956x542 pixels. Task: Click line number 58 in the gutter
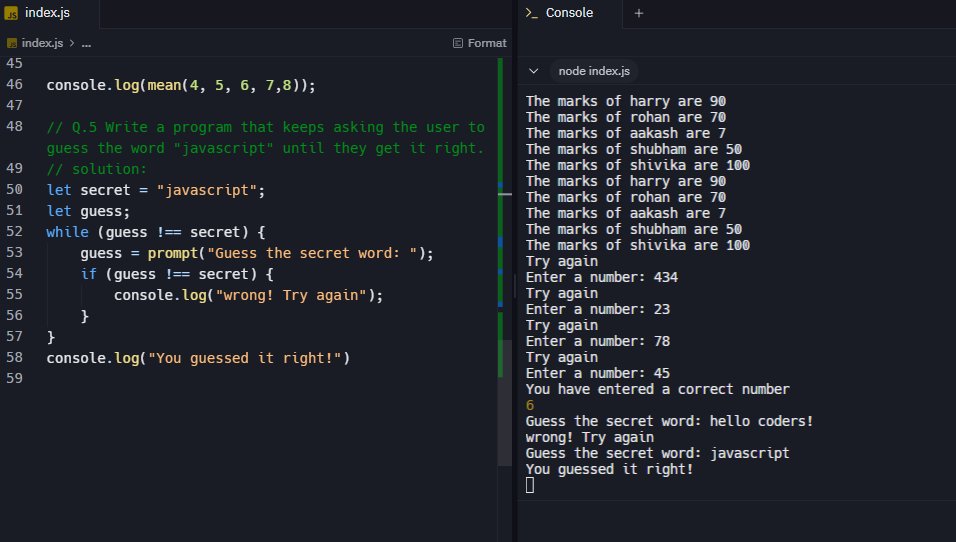pyautogui.click(x=14, y=357)
